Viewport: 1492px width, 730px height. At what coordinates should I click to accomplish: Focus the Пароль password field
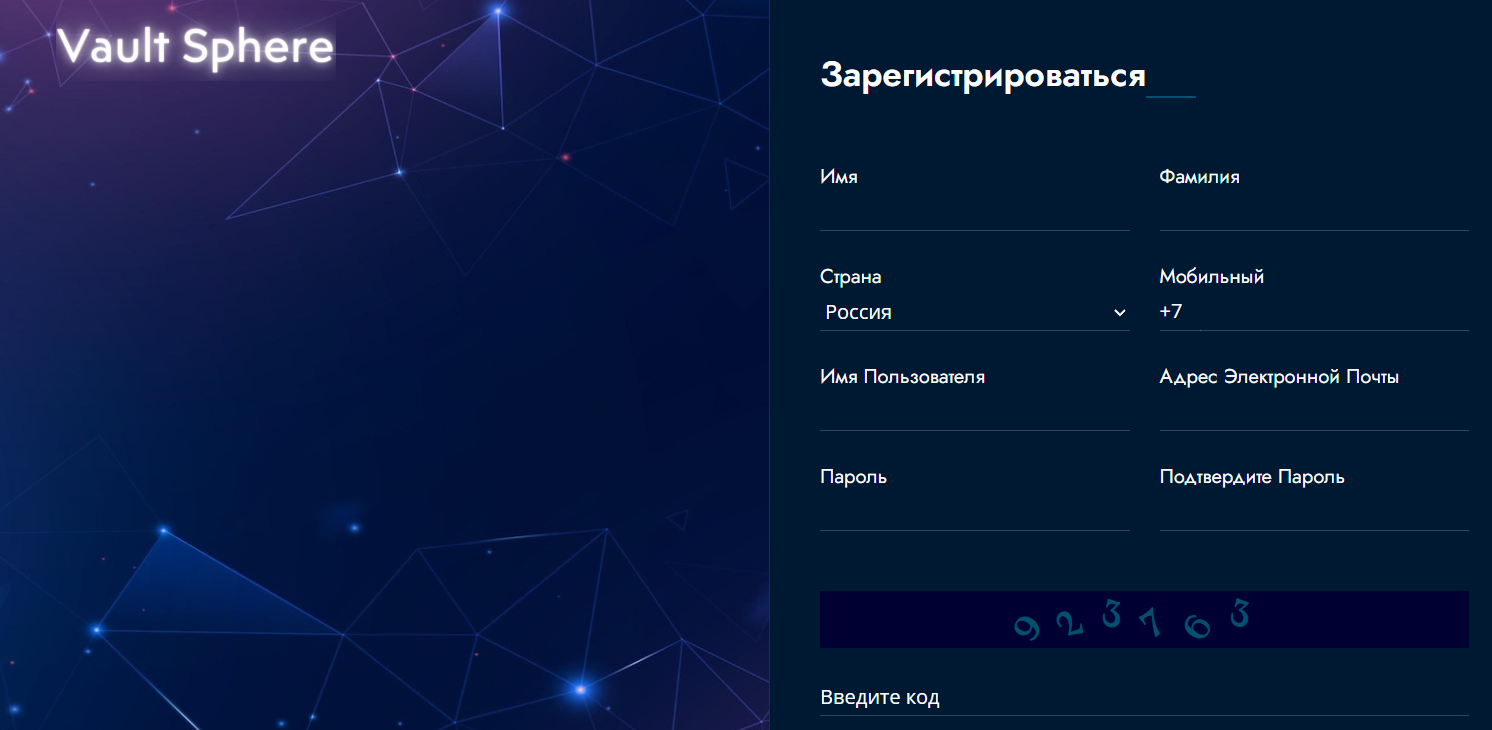[975, 512]
